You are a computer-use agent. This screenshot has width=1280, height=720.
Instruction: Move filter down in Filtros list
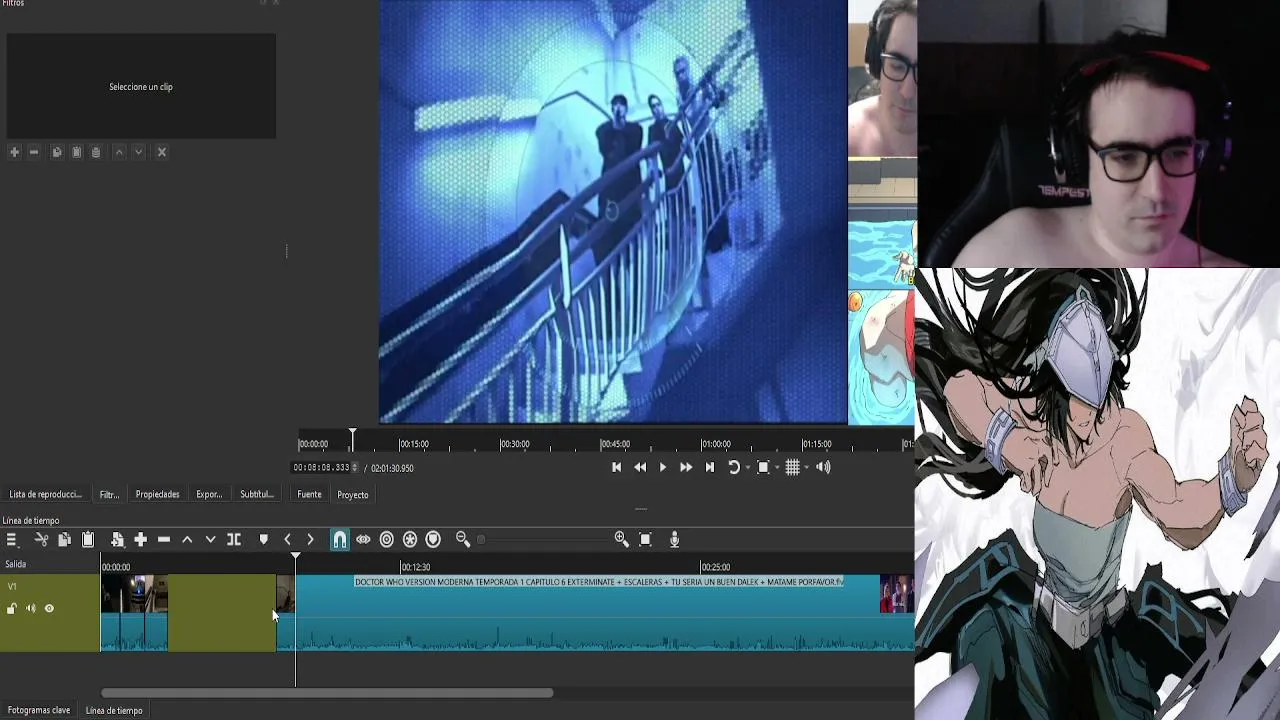[139, 152]
